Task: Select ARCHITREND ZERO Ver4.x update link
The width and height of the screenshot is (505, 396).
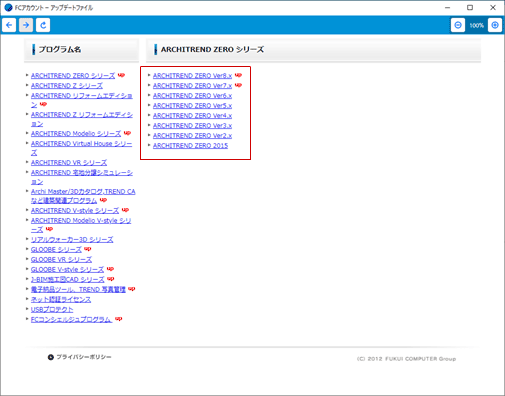Action: (x=192, y=116)
